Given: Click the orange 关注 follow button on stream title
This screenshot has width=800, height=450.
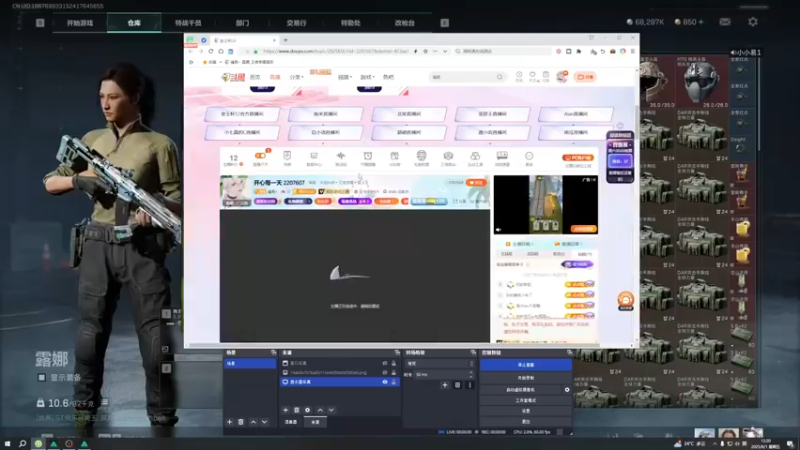Looking at the screenshot, I should click(476, 182).
